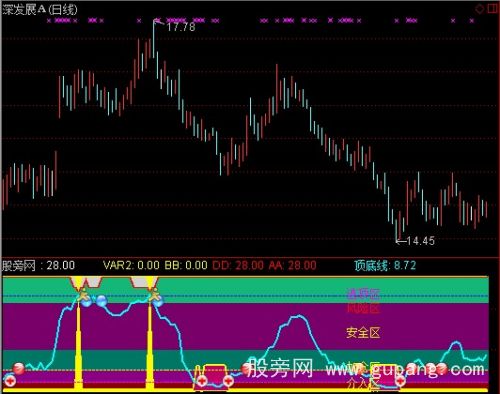The height and width of the screenshot is (394, 500).
Task: Select the DD: 28.00 indicator value
Action: pos(238,265)
